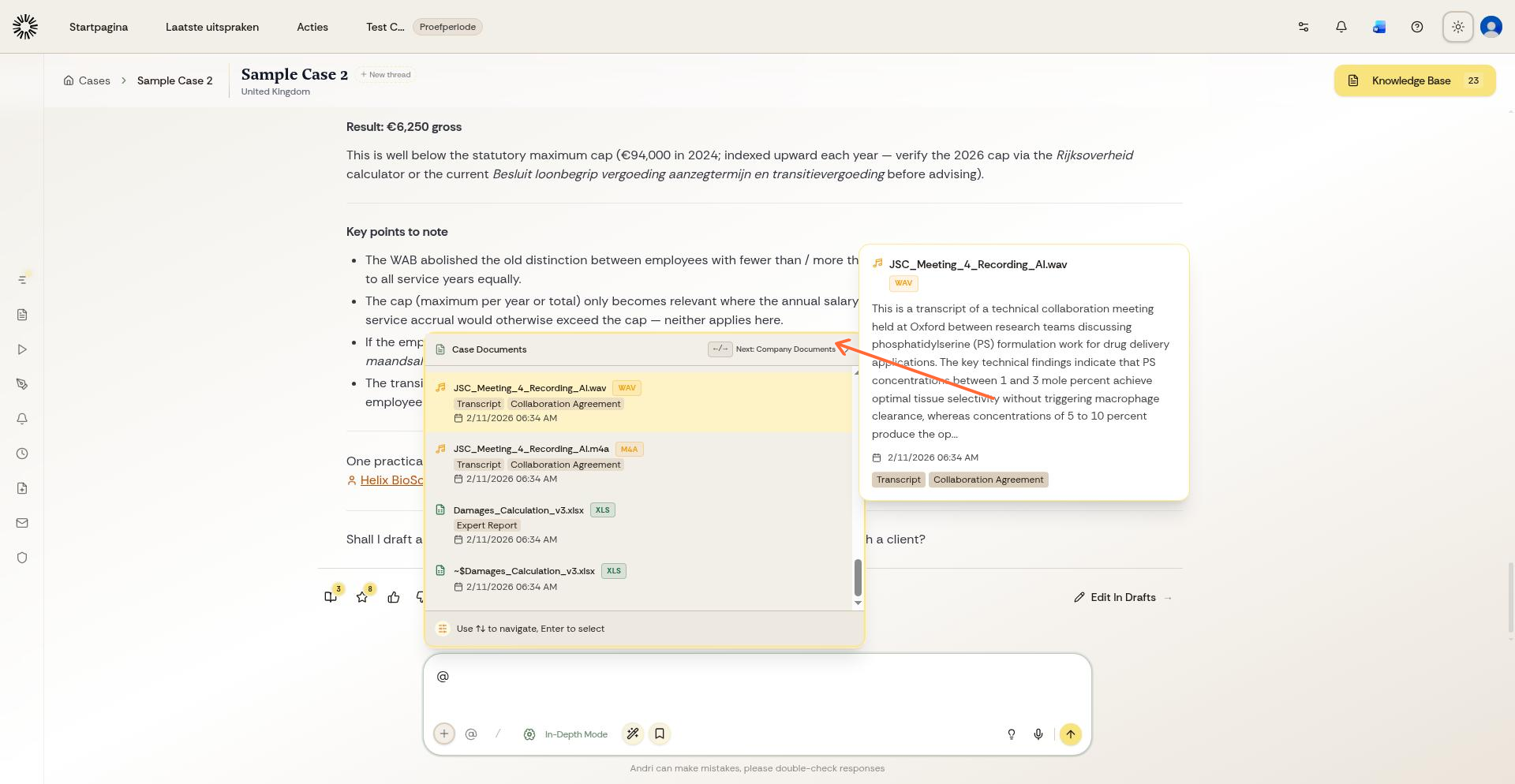
Task: Open the settings sliders icon in header
Action: [x=1304, y=27]
